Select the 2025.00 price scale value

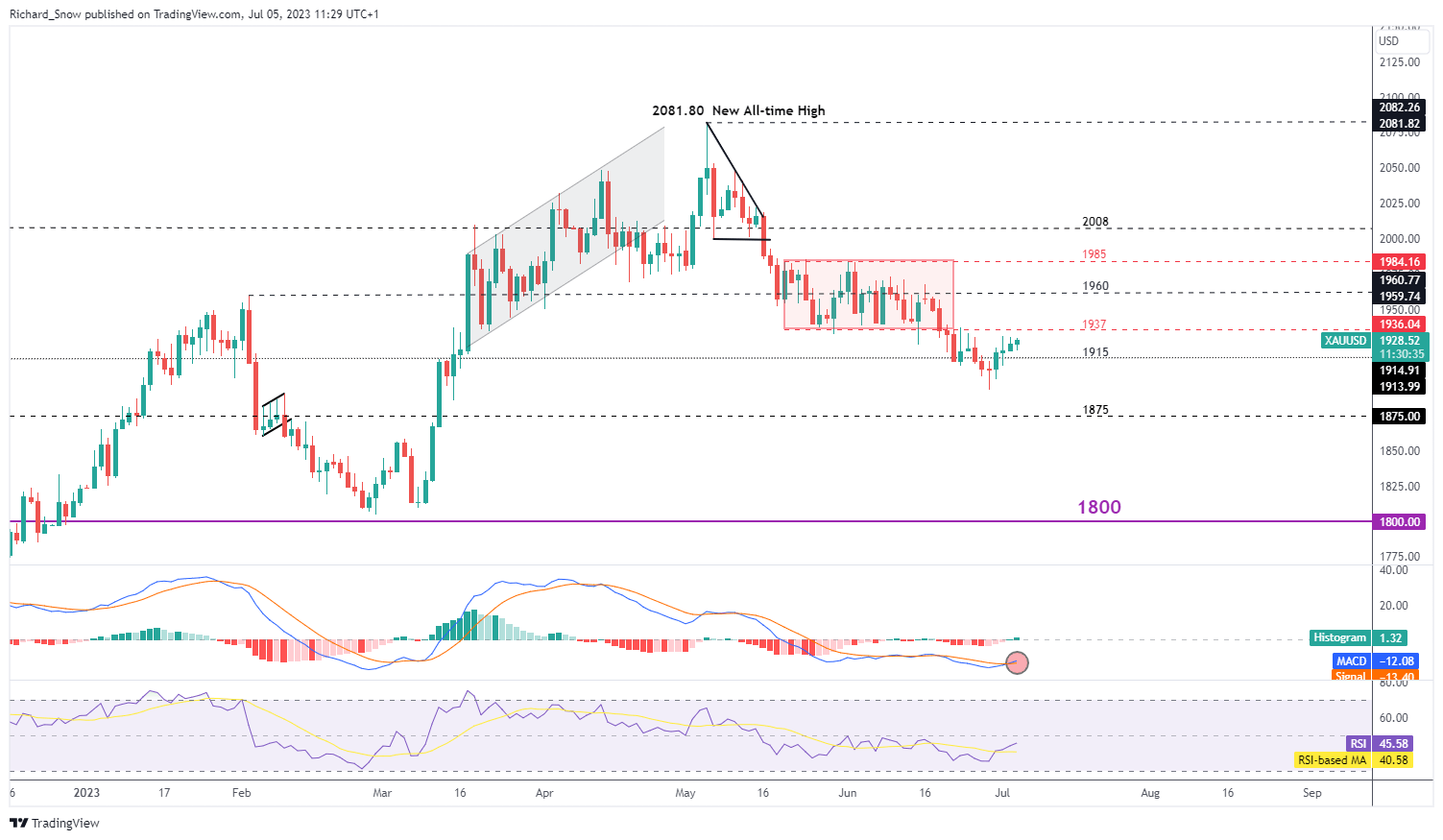click(x=1400, y=204)
